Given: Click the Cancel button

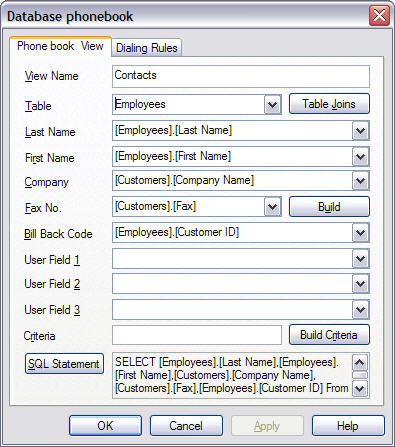Looking at the screenshot, I should [186, 426].
